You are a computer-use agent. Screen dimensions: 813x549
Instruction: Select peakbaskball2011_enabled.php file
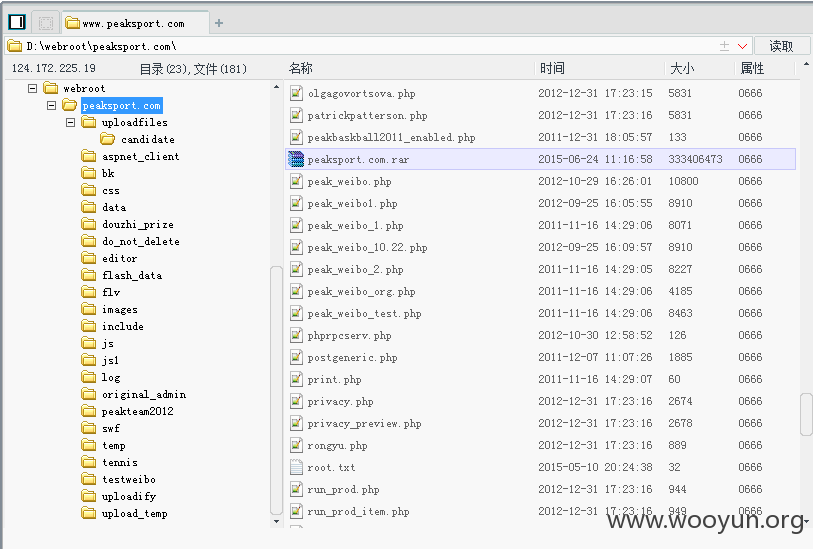pyautogui.click(x=391, y=137)
